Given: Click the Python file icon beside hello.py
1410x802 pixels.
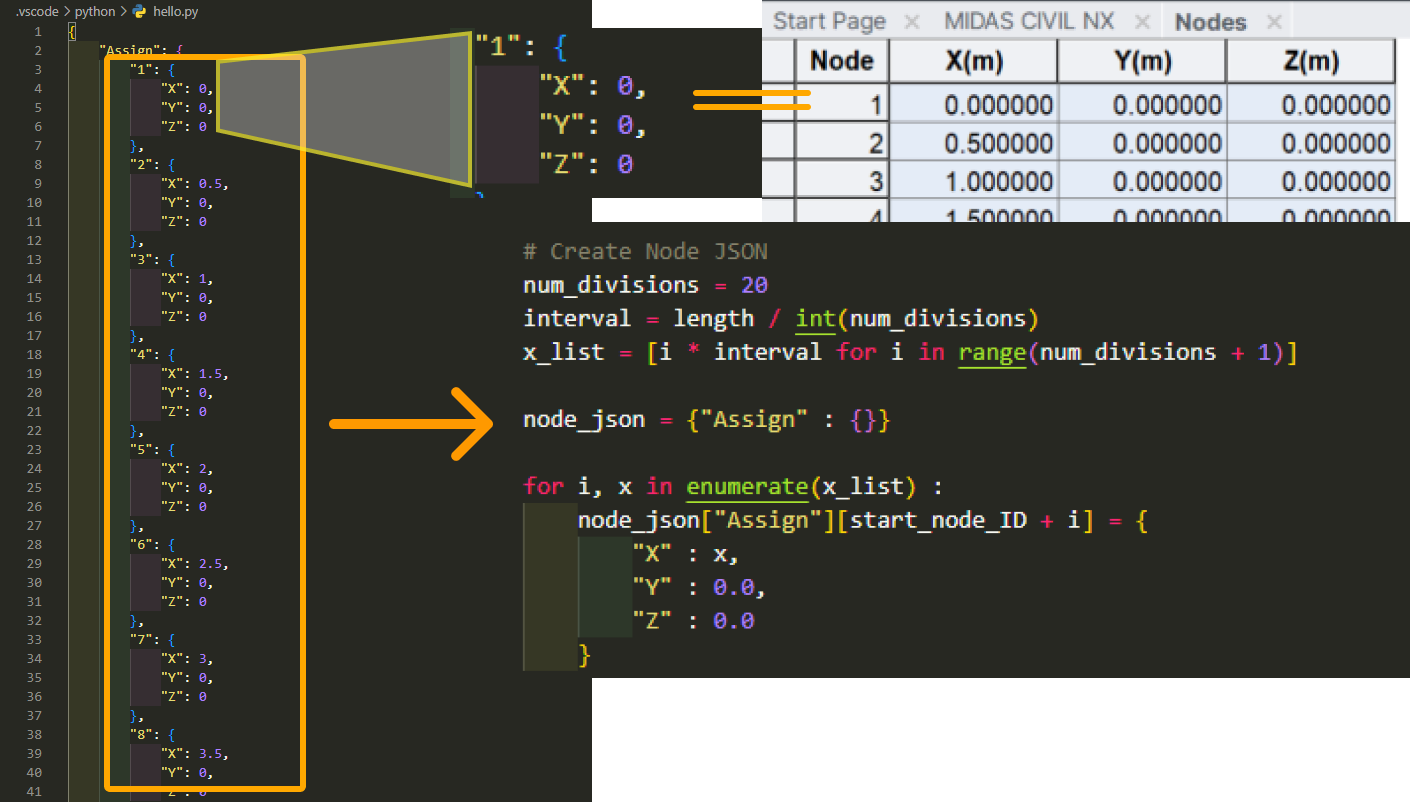Looking at the screenshot, I should [x=140, y=11].
